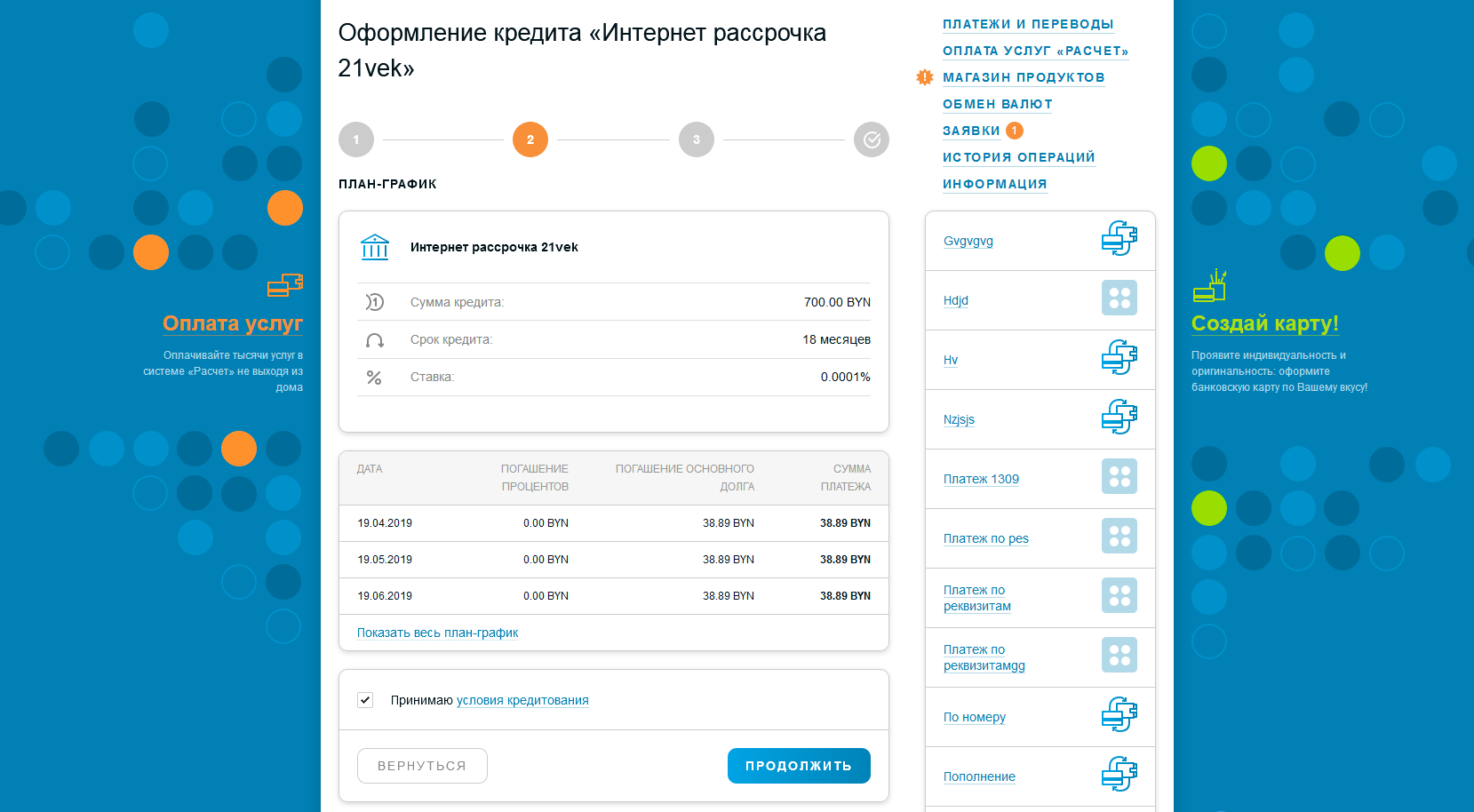Click the date 19.04.2019 in schedule
The height and width of the screenshot is (812, 1474).
[x=385, y=523]
